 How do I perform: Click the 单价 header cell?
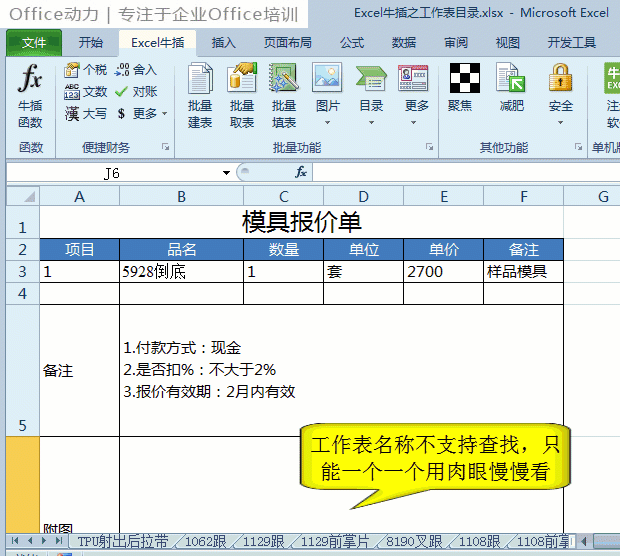click(x=444, y=250)
